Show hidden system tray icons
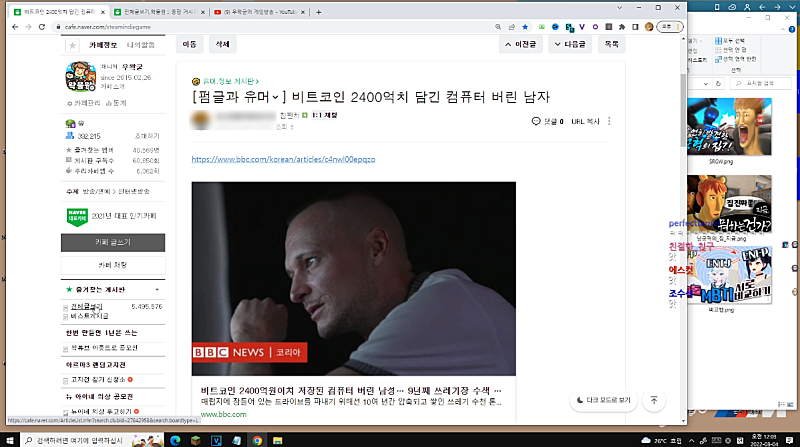This screenshot has width=800, height=447. tap(691, 440)
